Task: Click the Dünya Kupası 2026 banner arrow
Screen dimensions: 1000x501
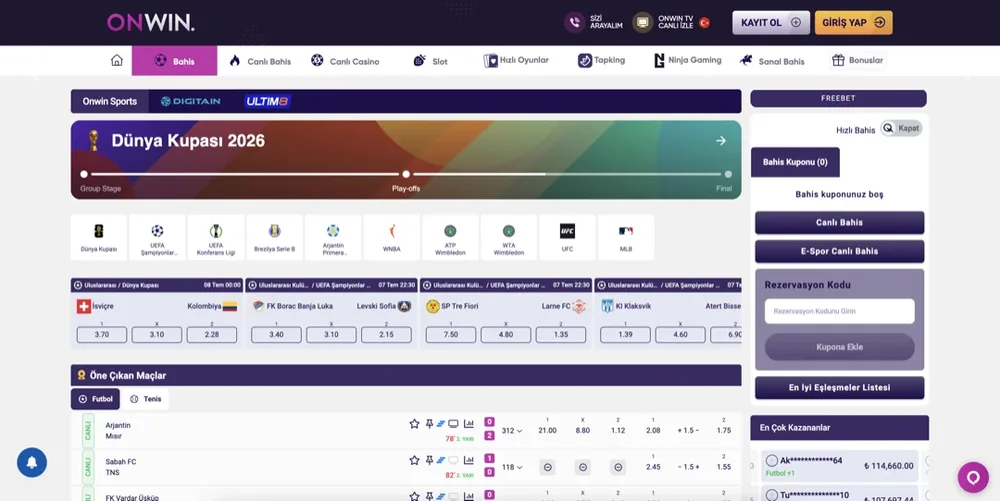Action: [x=721, y=141]
